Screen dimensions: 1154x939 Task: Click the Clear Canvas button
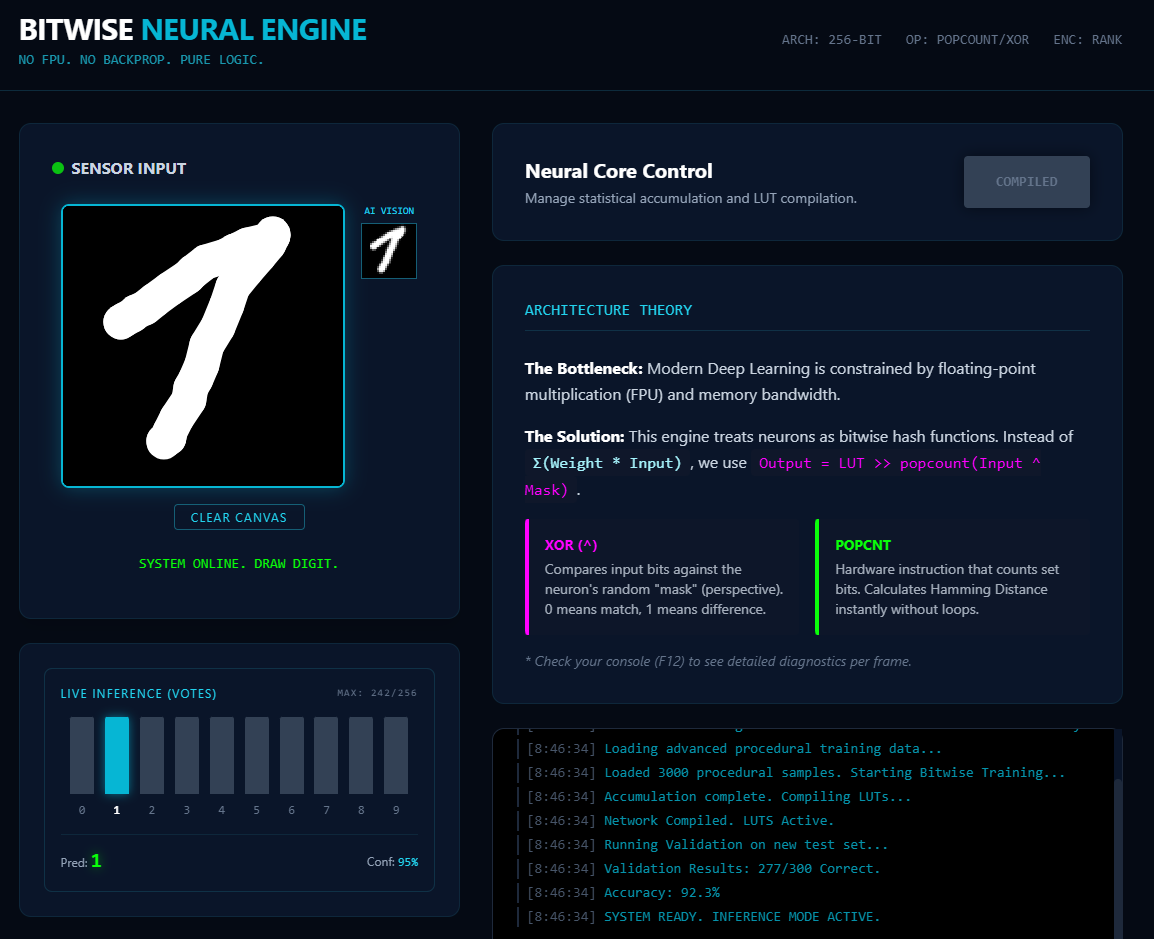(239, 517)
